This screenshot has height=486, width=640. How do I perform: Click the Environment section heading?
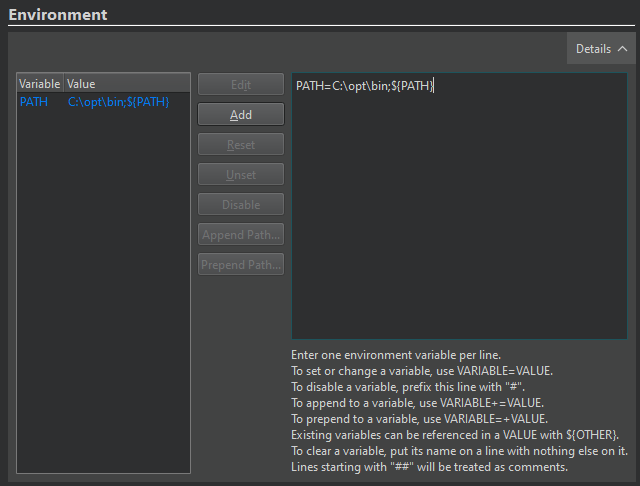tap(58, 14)
